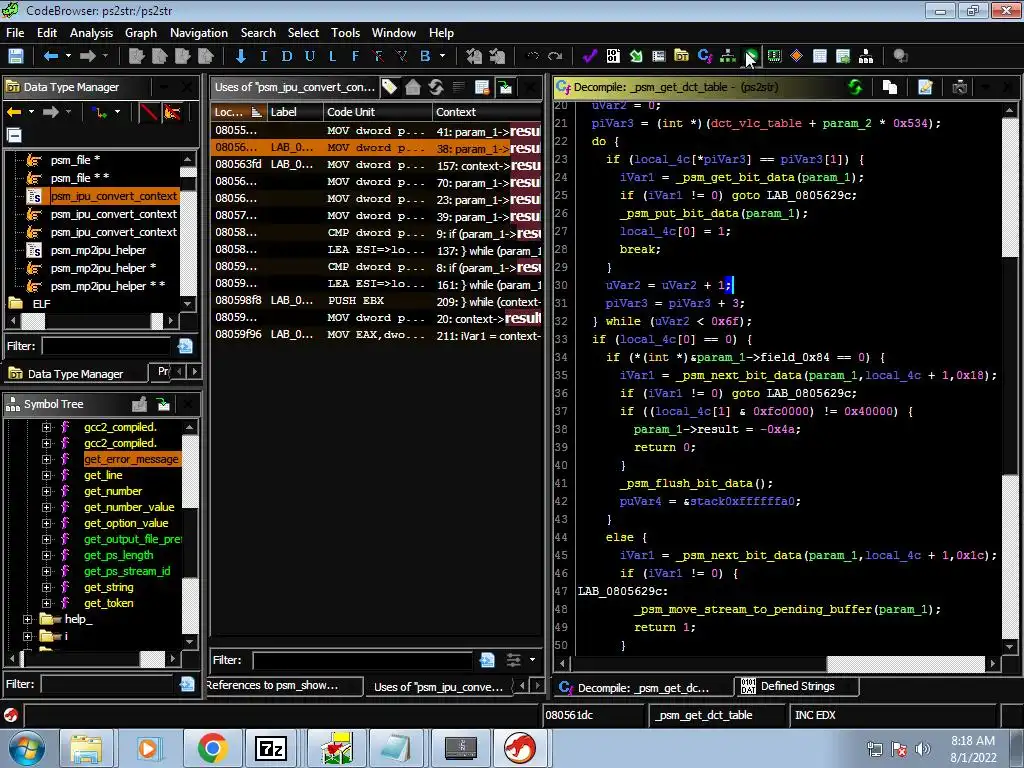Select row 080598f8 PUSH EBX
The width and height of the screenshot is (1024, 768).
(376, 300)
